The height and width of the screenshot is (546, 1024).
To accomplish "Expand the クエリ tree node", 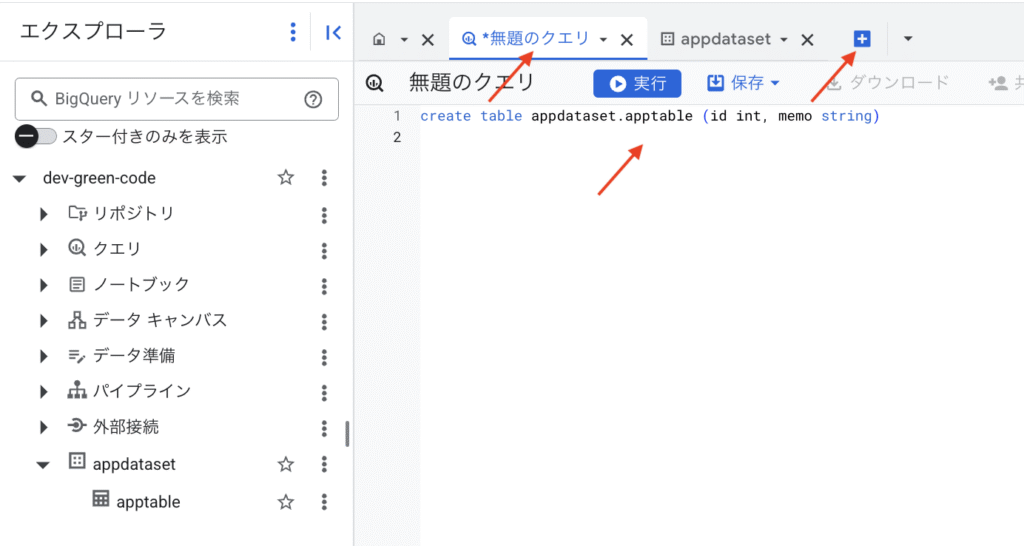I will 44,249.
